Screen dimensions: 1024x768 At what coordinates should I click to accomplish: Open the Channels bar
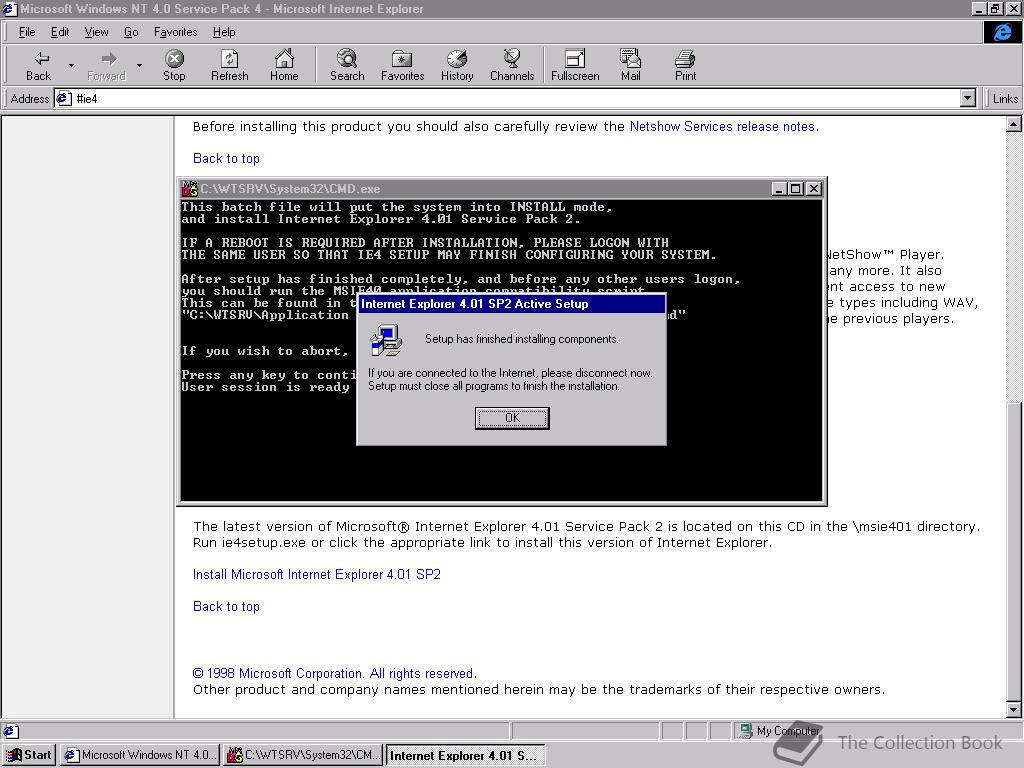512,65
